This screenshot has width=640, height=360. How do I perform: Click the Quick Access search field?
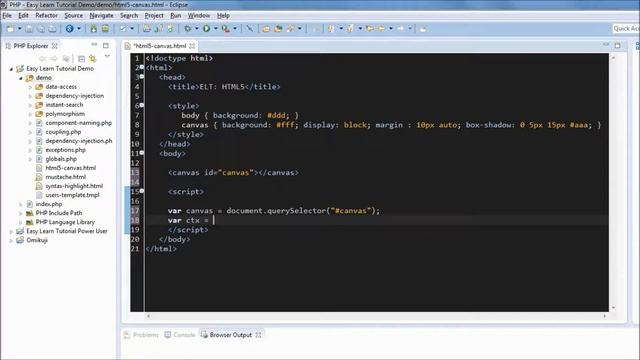(625, 28)
